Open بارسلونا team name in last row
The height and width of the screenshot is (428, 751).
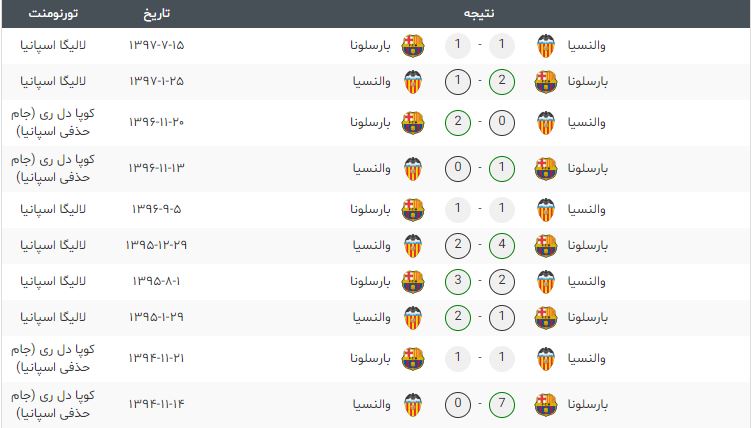pyautogui.click(x=588, y=405)
